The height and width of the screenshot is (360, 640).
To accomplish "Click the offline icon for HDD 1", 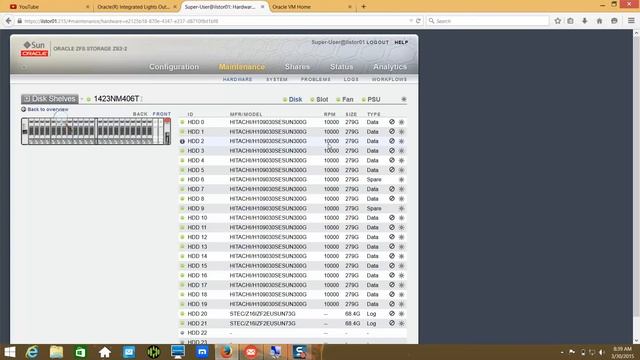I will click(391, 131).
